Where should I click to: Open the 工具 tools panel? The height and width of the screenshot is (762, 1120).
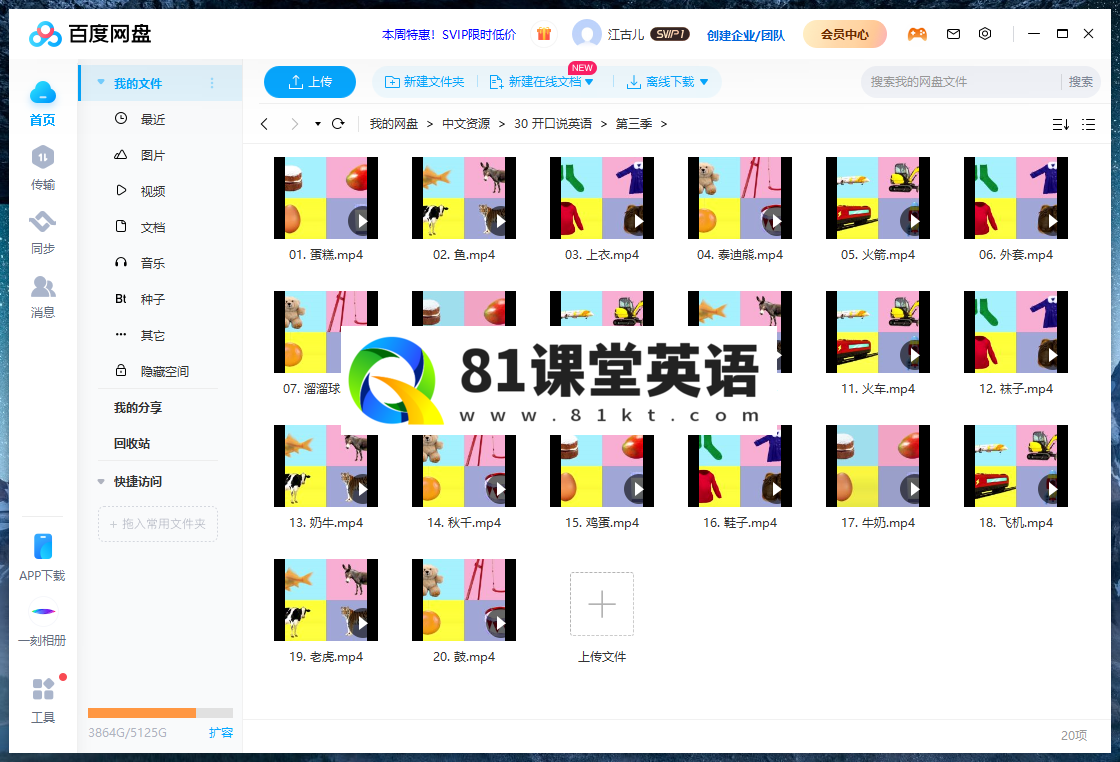(42, 700)
